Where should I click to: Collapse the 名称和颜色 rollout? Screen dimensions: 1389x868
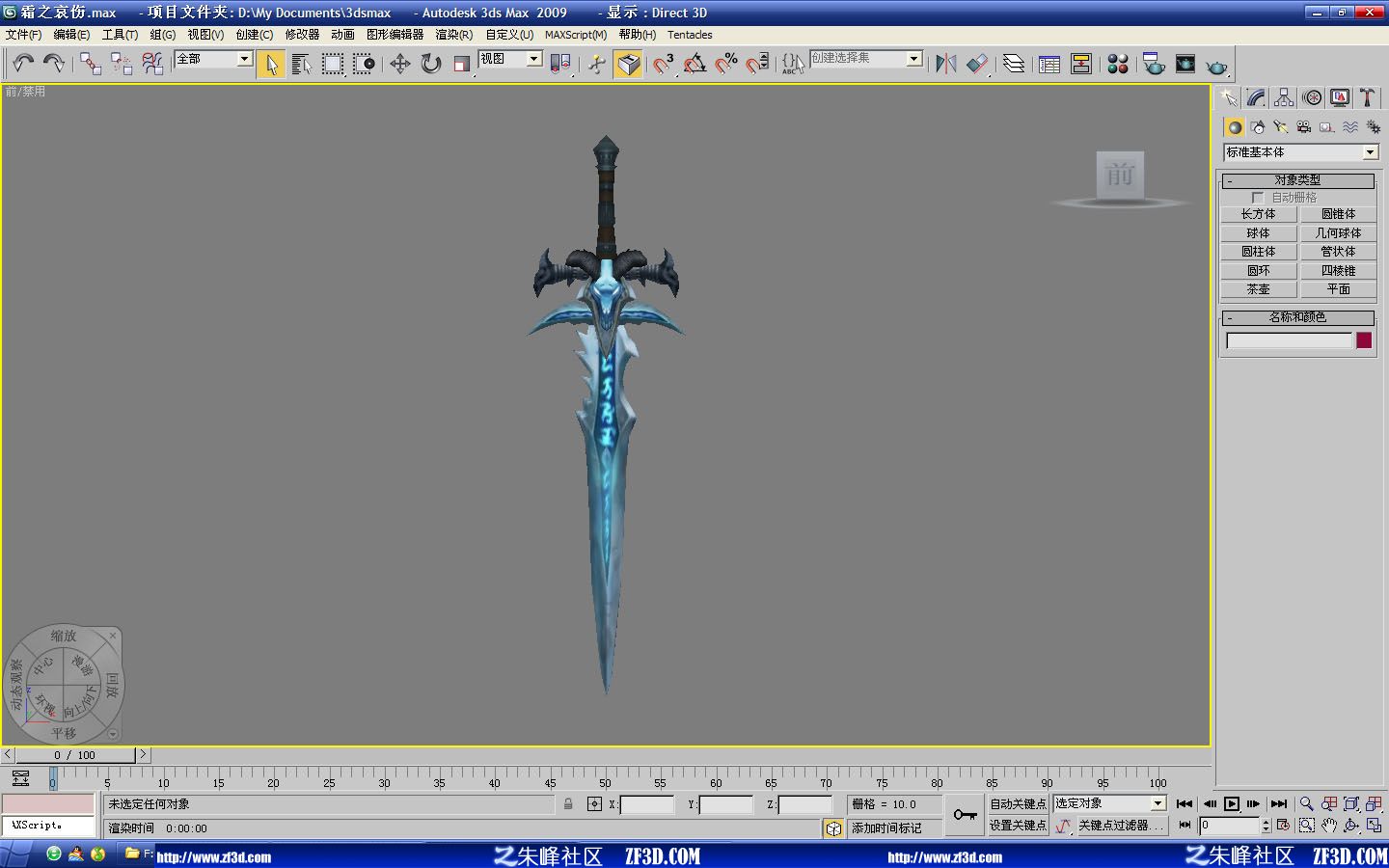pyautogui.click(x=1297, y=317)
